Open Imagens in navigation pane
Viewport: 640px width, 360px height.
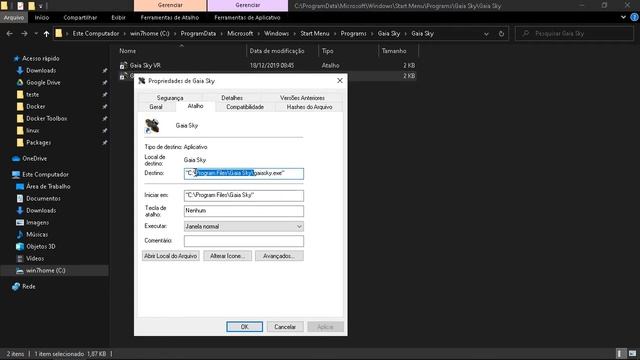pos(37,222)
